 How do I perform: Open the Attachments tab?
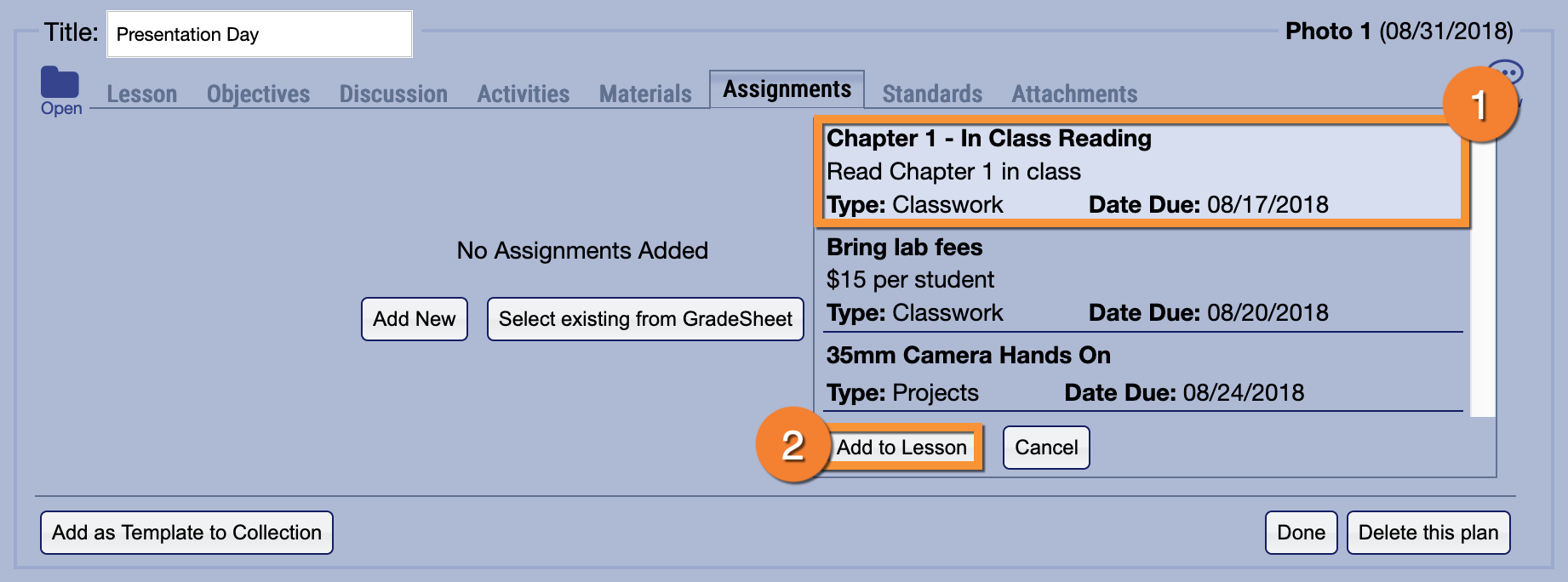pos(1074,94)
